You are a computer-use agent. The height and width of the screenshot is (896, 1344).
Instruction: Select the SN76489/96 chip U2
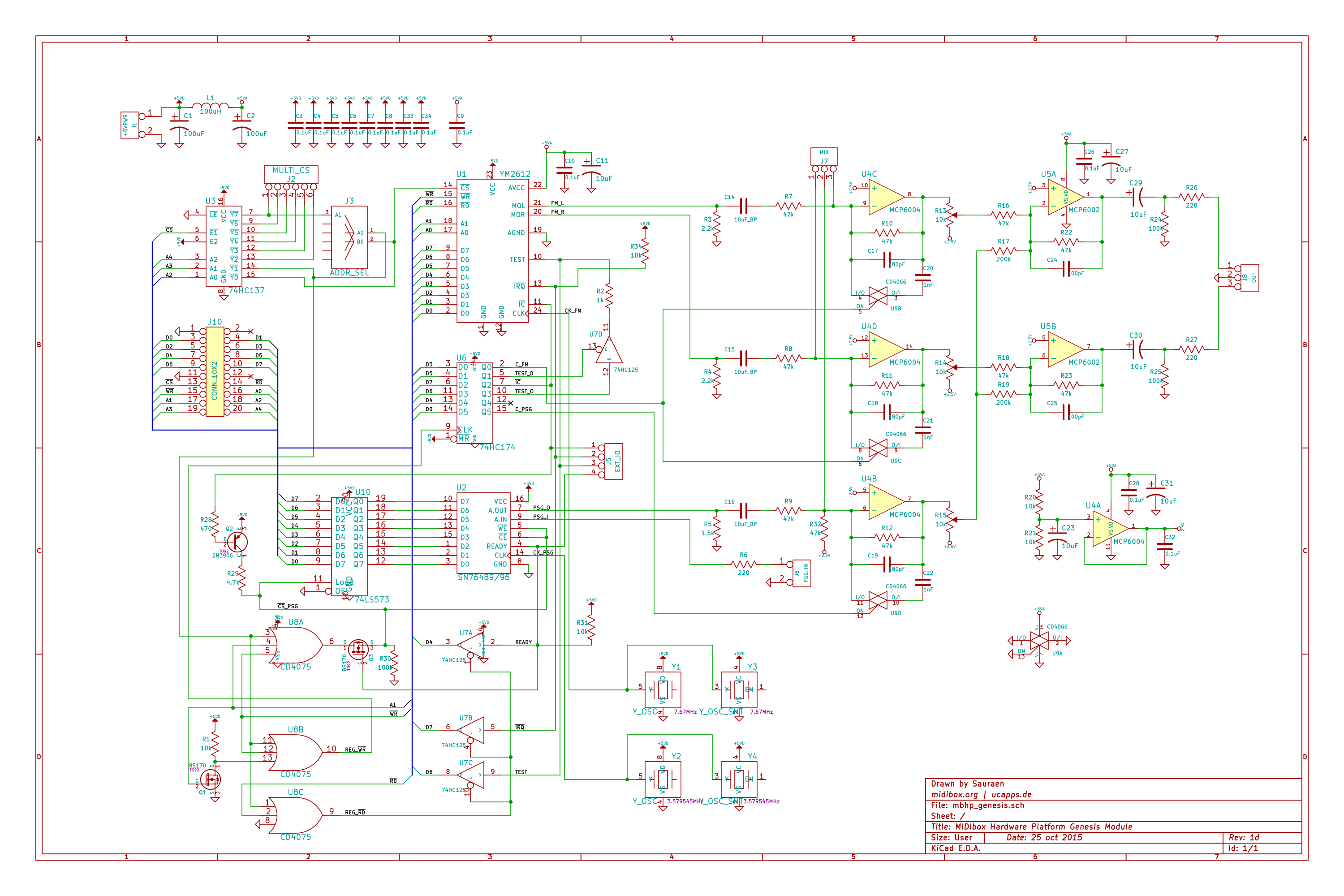pyautogui.click(x=483, y=533)
